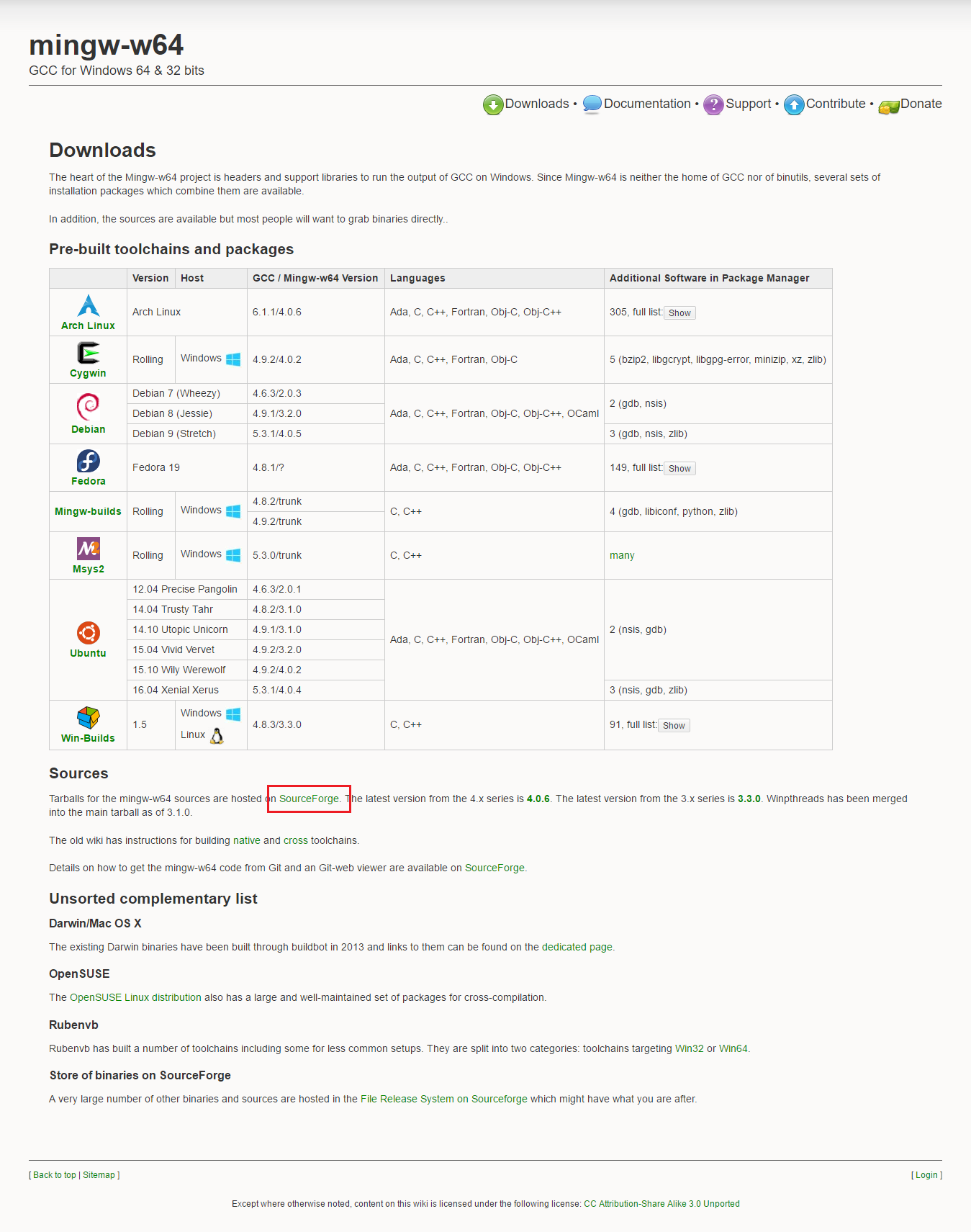Click the 'Additional Software in Package Manager' header
The width and height of the screenshot is (971, 1232).
point(718,278)
